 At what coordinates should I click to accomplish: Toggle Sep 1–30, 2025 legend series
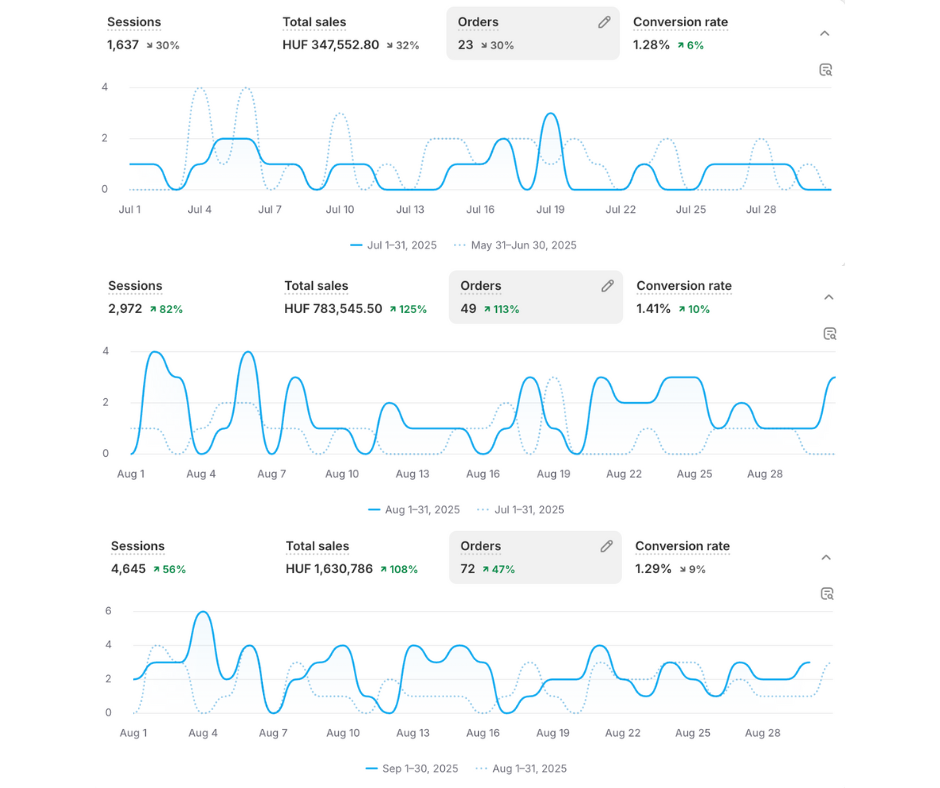click(411, 769)
